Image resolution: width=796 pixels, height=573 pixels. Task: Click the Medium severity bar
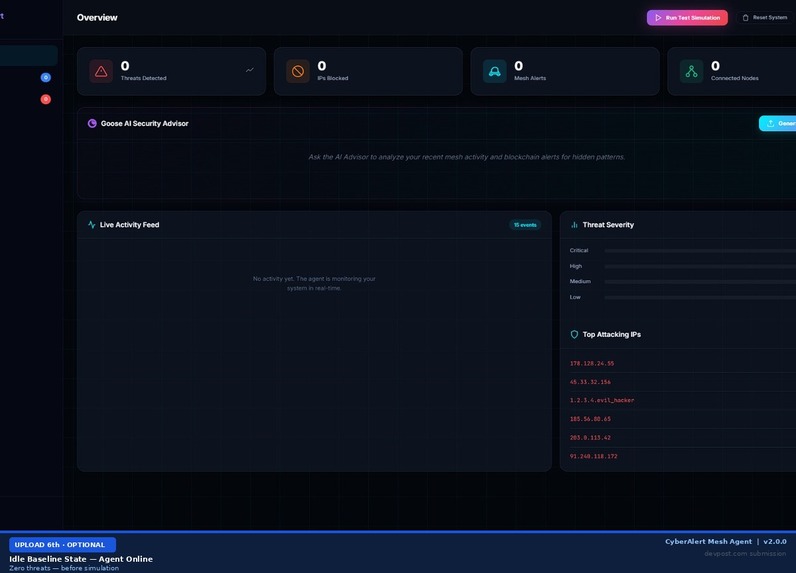point(700,282)
